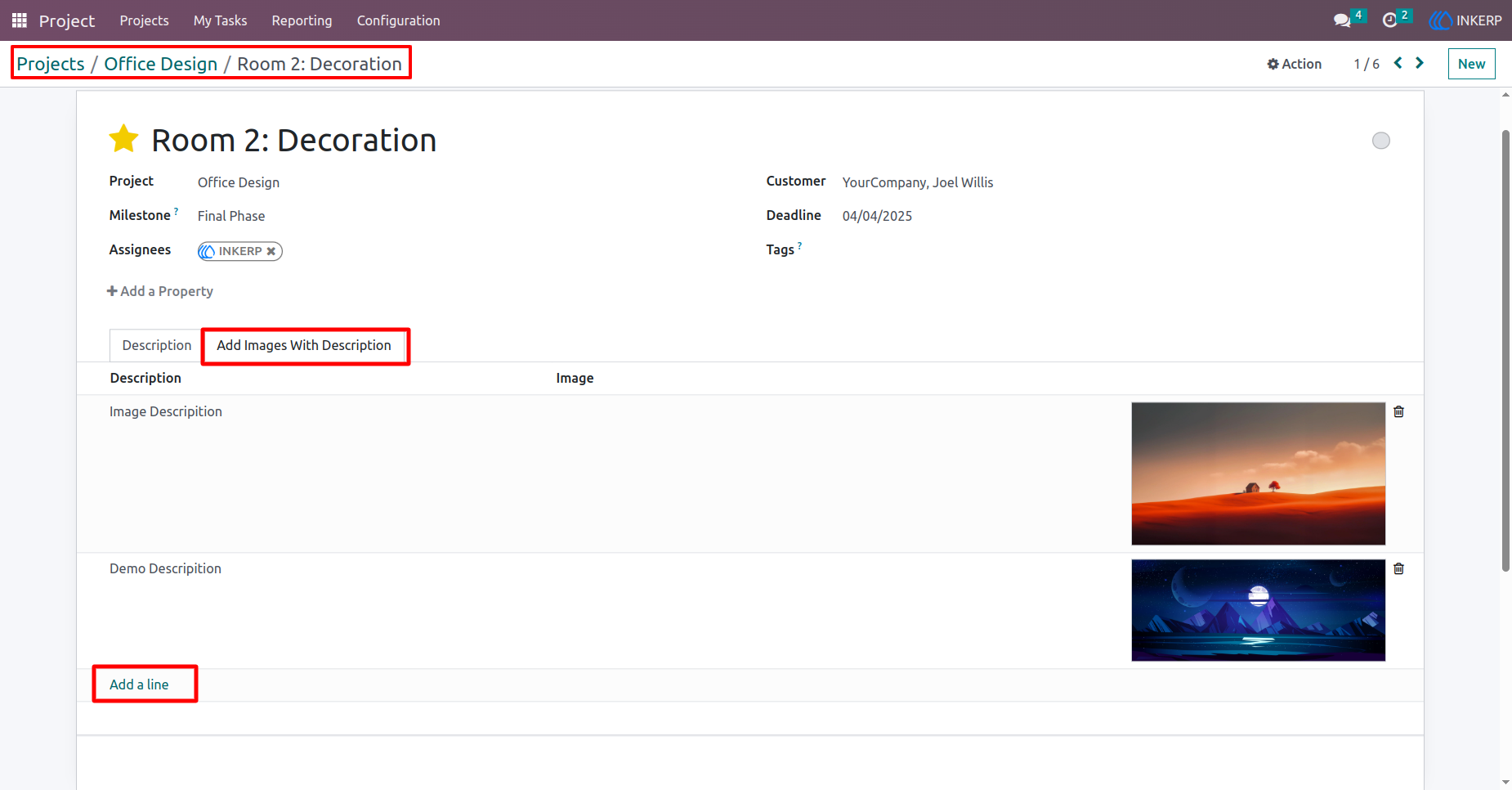Click the scrollbar up arrow
Viewport: 1512px width, 790px height.
(1505, 95)
